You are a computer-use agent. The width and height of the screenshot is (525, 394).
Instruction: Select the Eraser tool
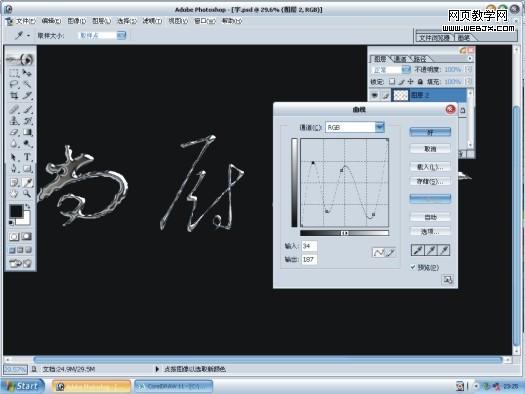point(14,132)
